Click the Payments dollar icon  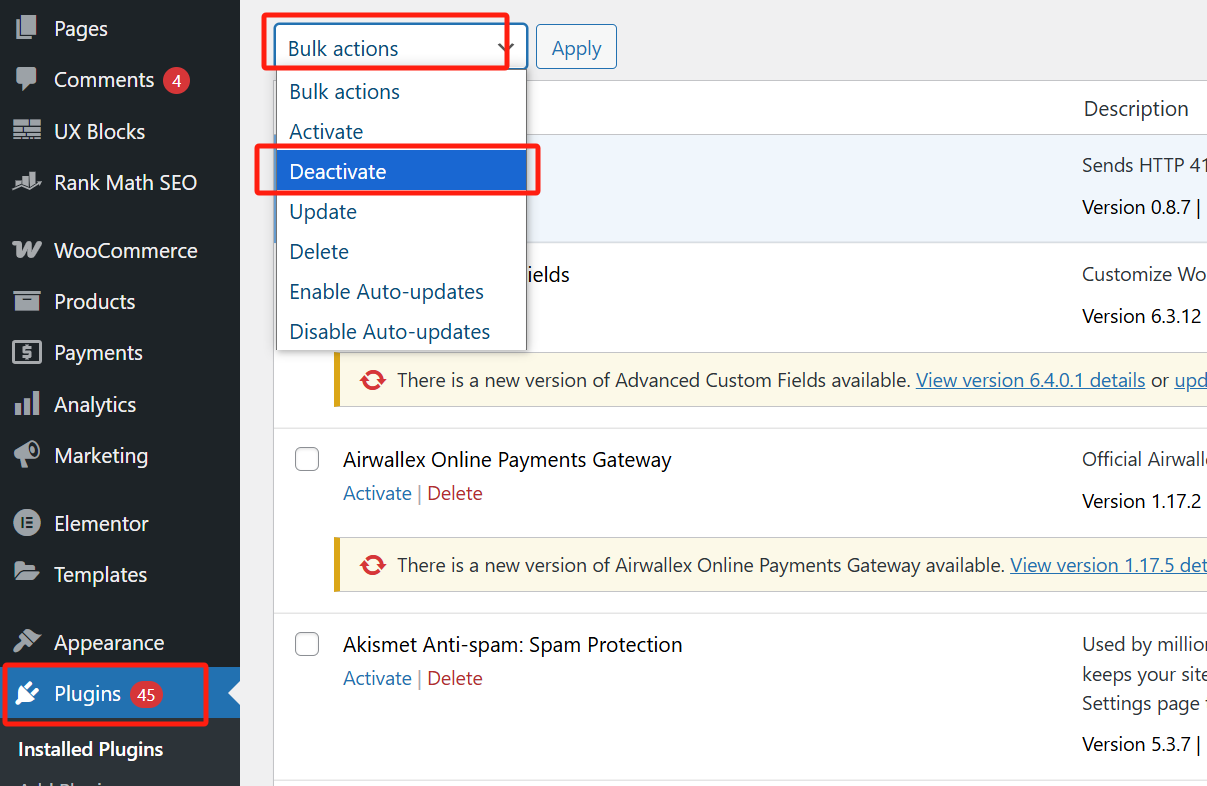(27, 353)
